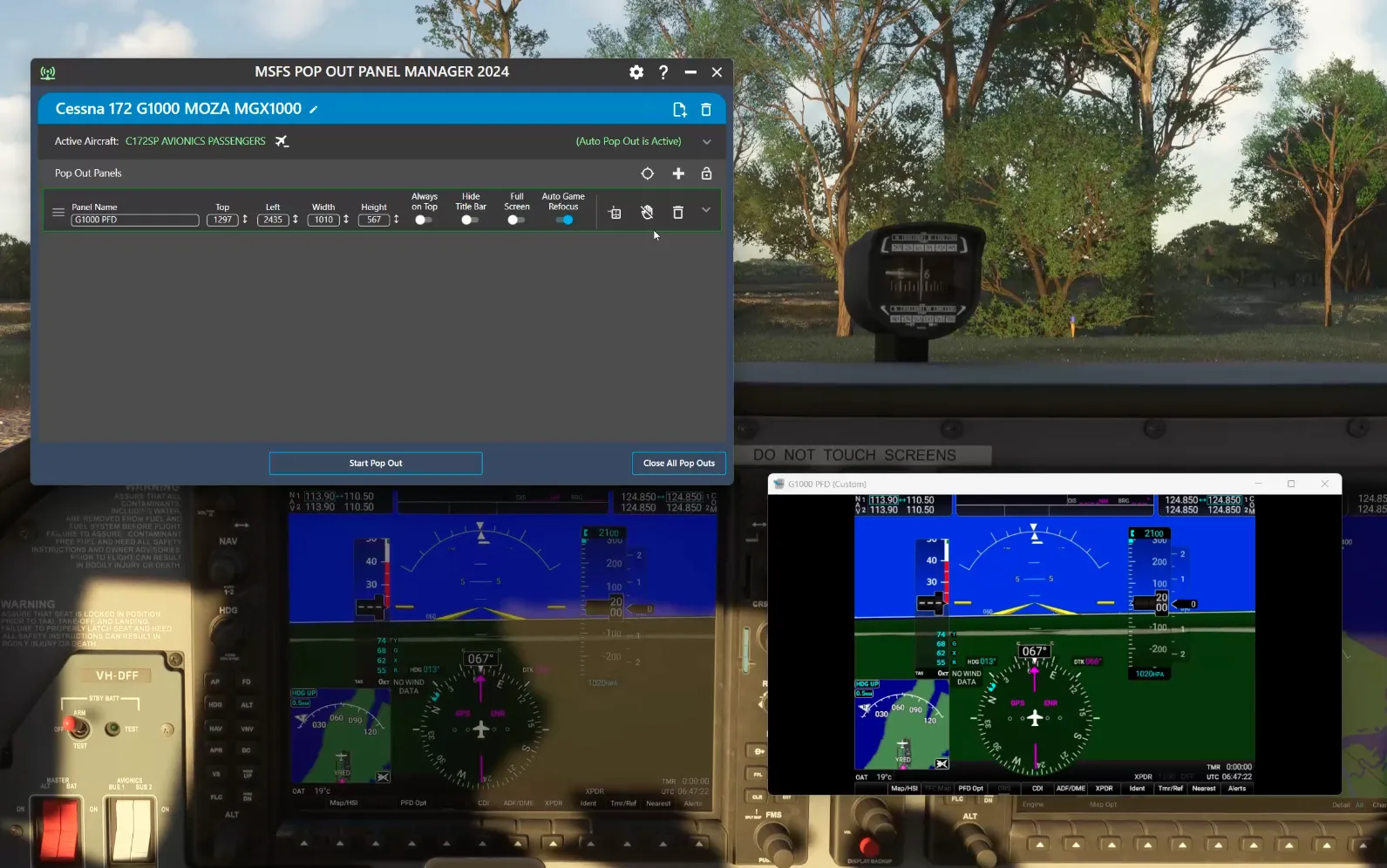Open help with the question mark icon

[663, 72]
